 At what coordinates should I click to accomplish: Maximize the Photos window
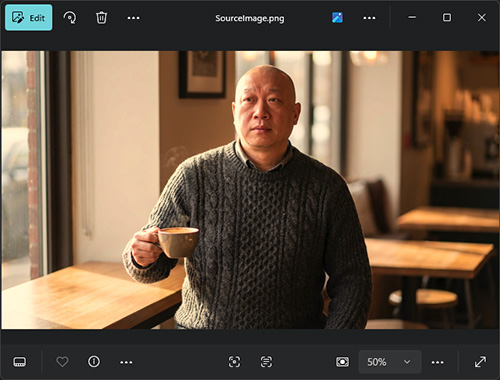pyautogui.click(x=447, y=17)
